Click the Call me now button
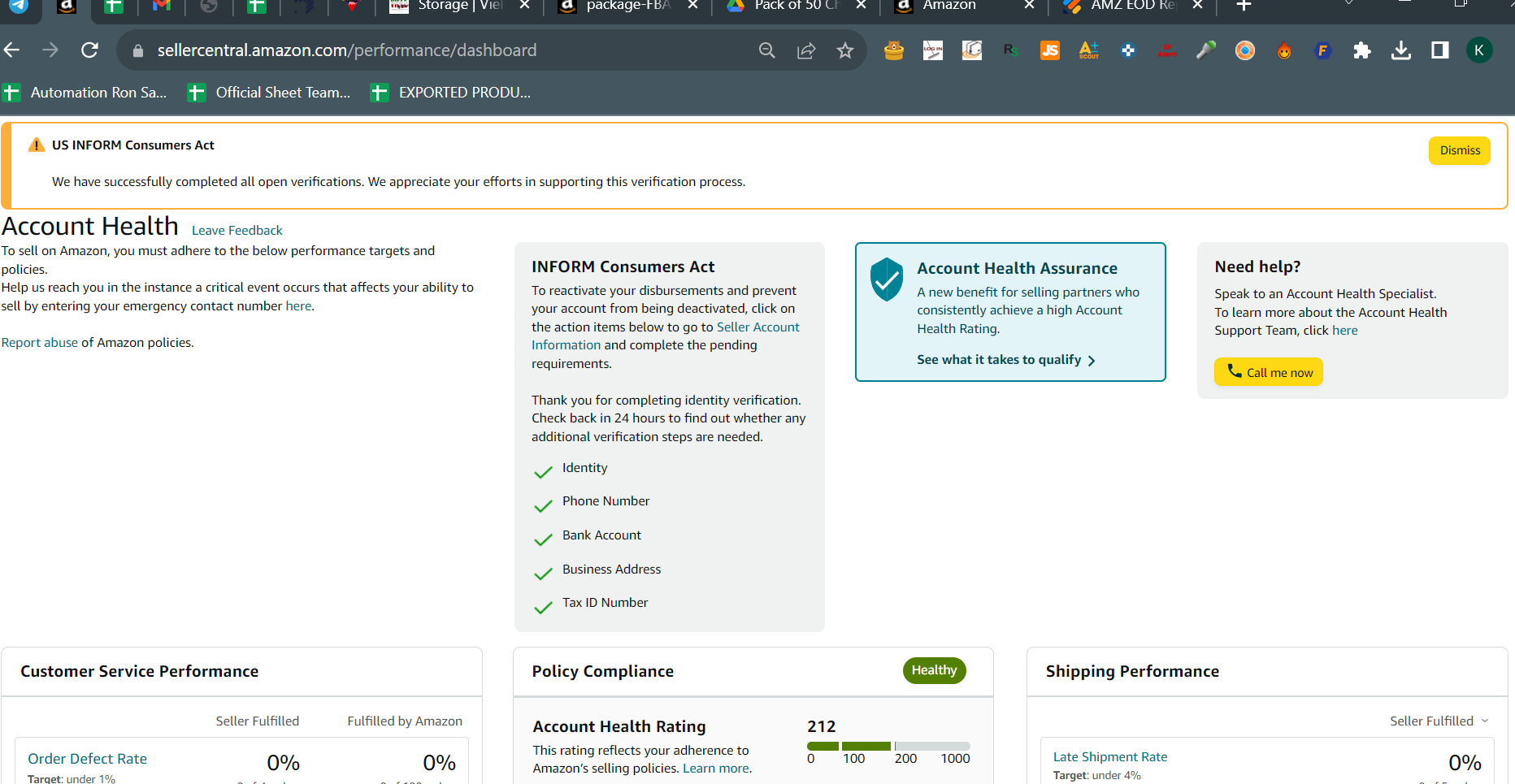 [x=1269, y=372]
